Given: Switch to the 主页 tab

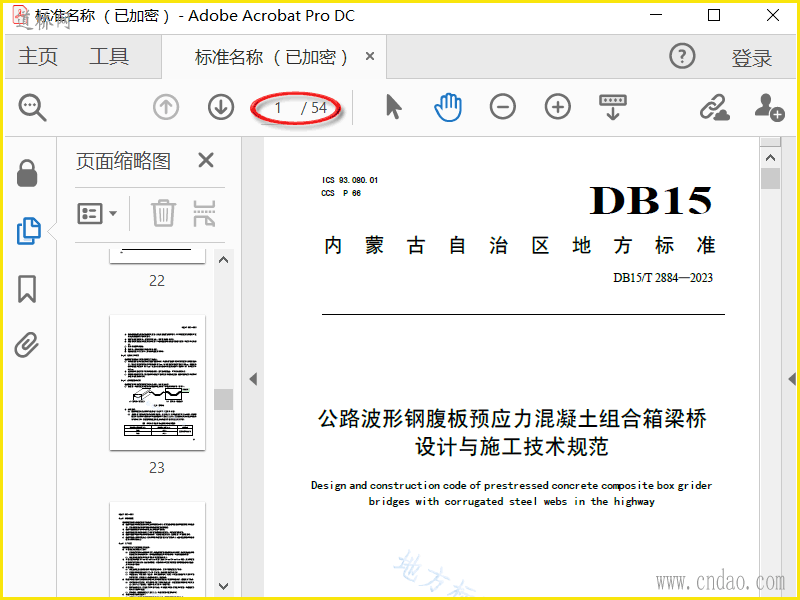Looking at the screenshot, I should click(x=38, y=56).
